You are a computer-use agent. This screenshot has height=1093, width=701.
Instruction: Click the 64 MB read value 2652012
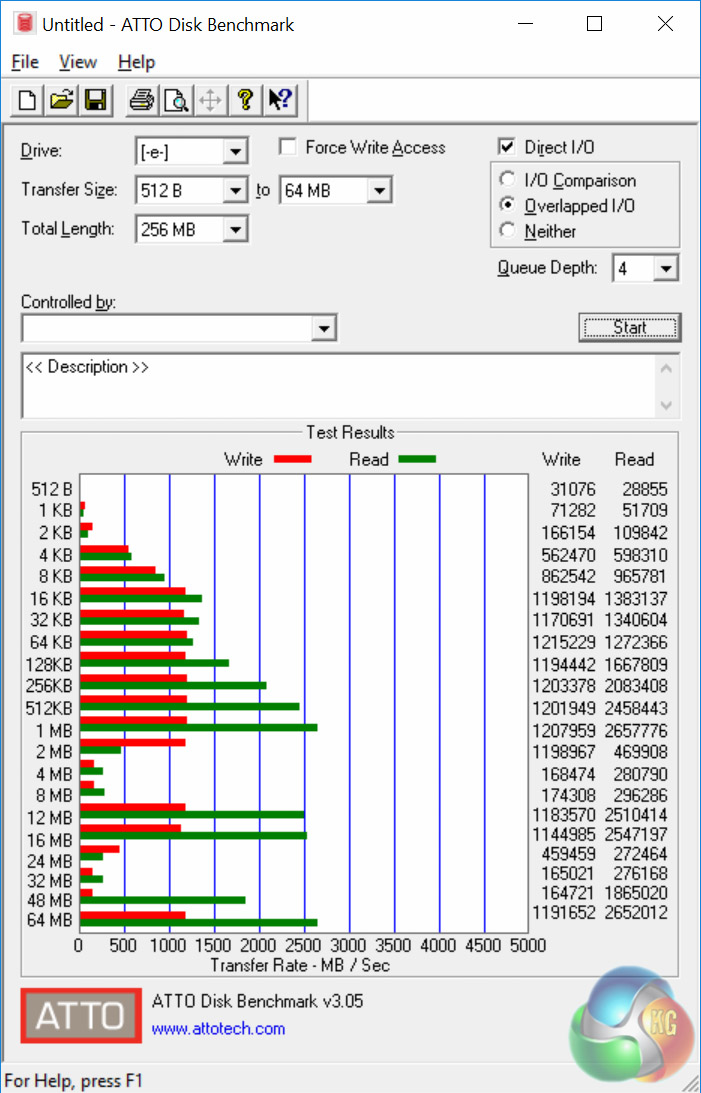pyautogui.click(x=636, y=912)
